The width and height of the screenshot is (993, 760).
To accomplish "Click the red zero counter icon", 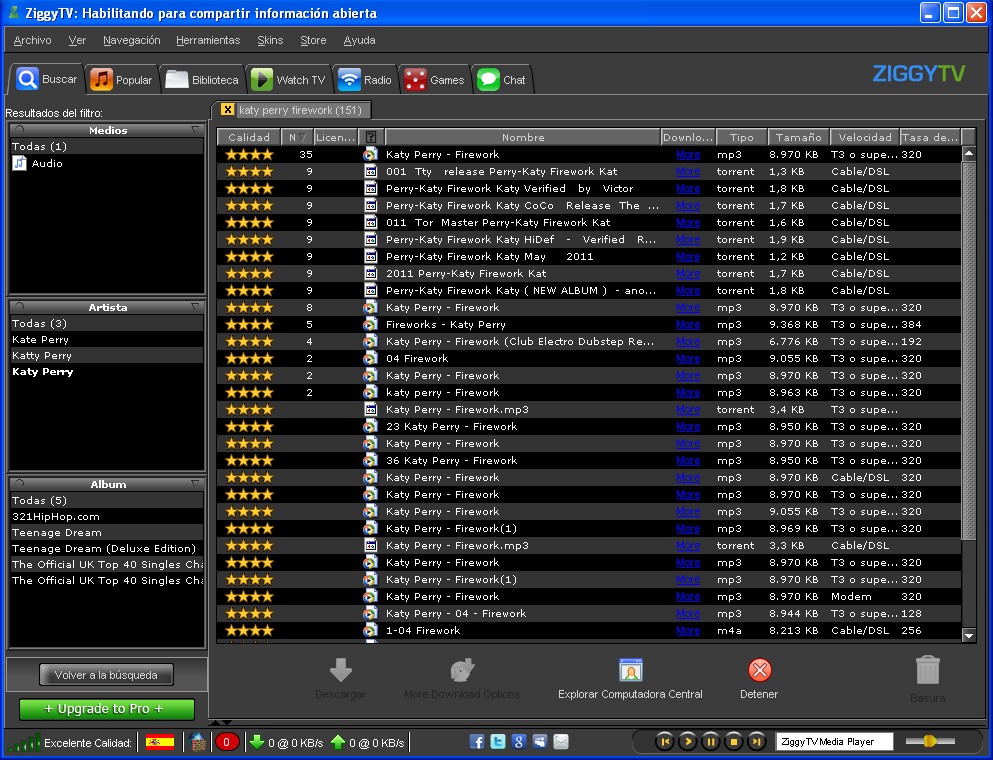I will point(227,742).
